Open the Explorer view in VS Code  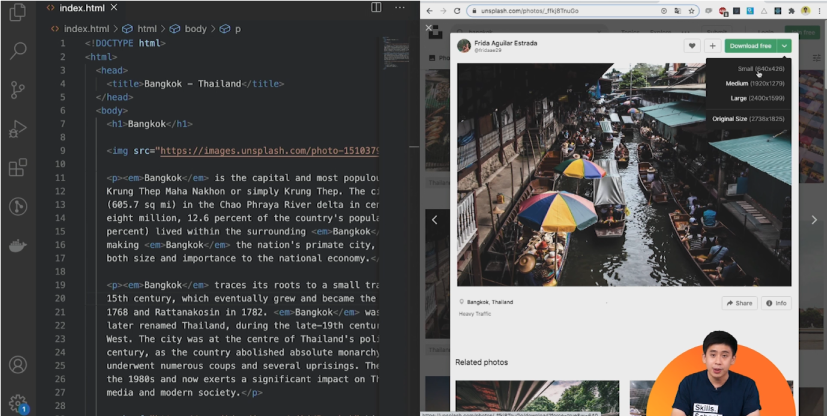coord(17,12)
